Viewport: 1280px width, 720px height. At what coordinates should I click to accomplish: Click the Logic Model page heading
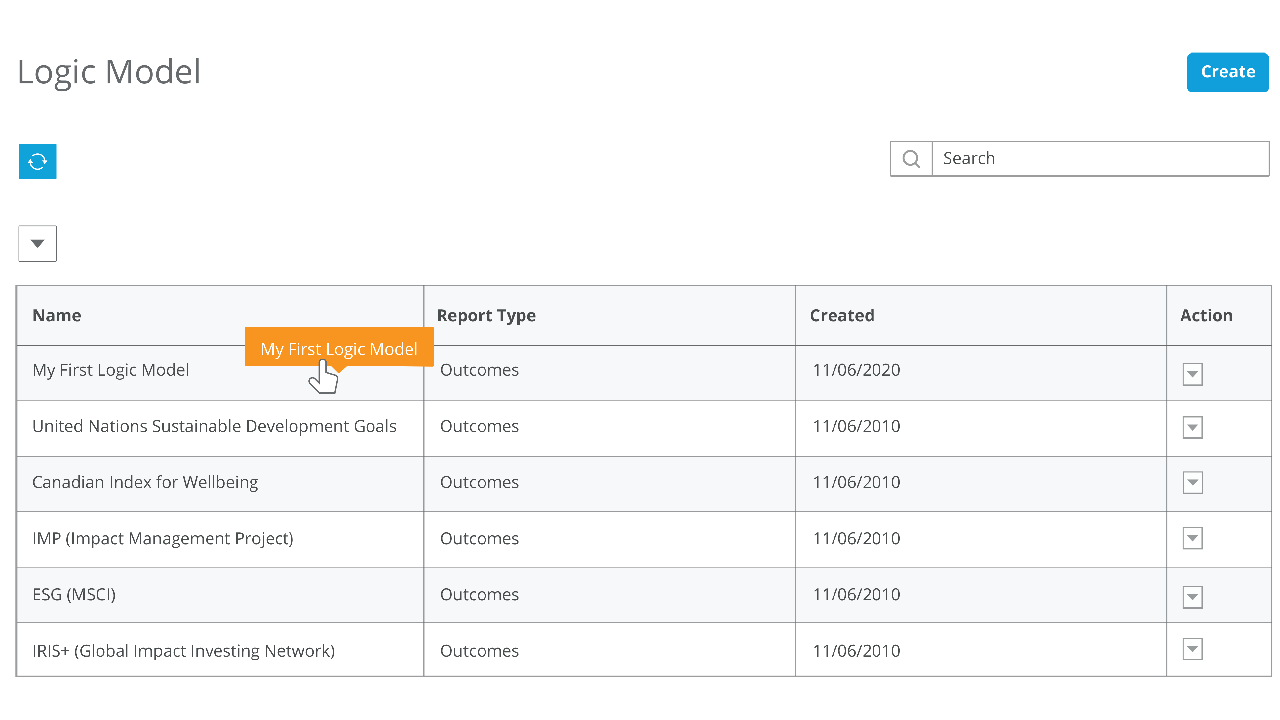109,72
